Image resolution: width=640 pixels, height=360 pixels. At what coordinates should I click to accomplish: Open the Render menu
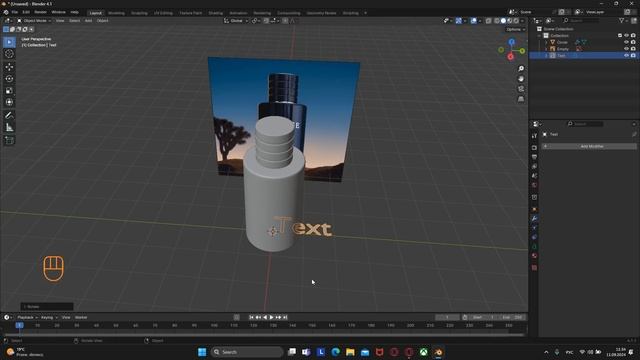pos(40,12)
